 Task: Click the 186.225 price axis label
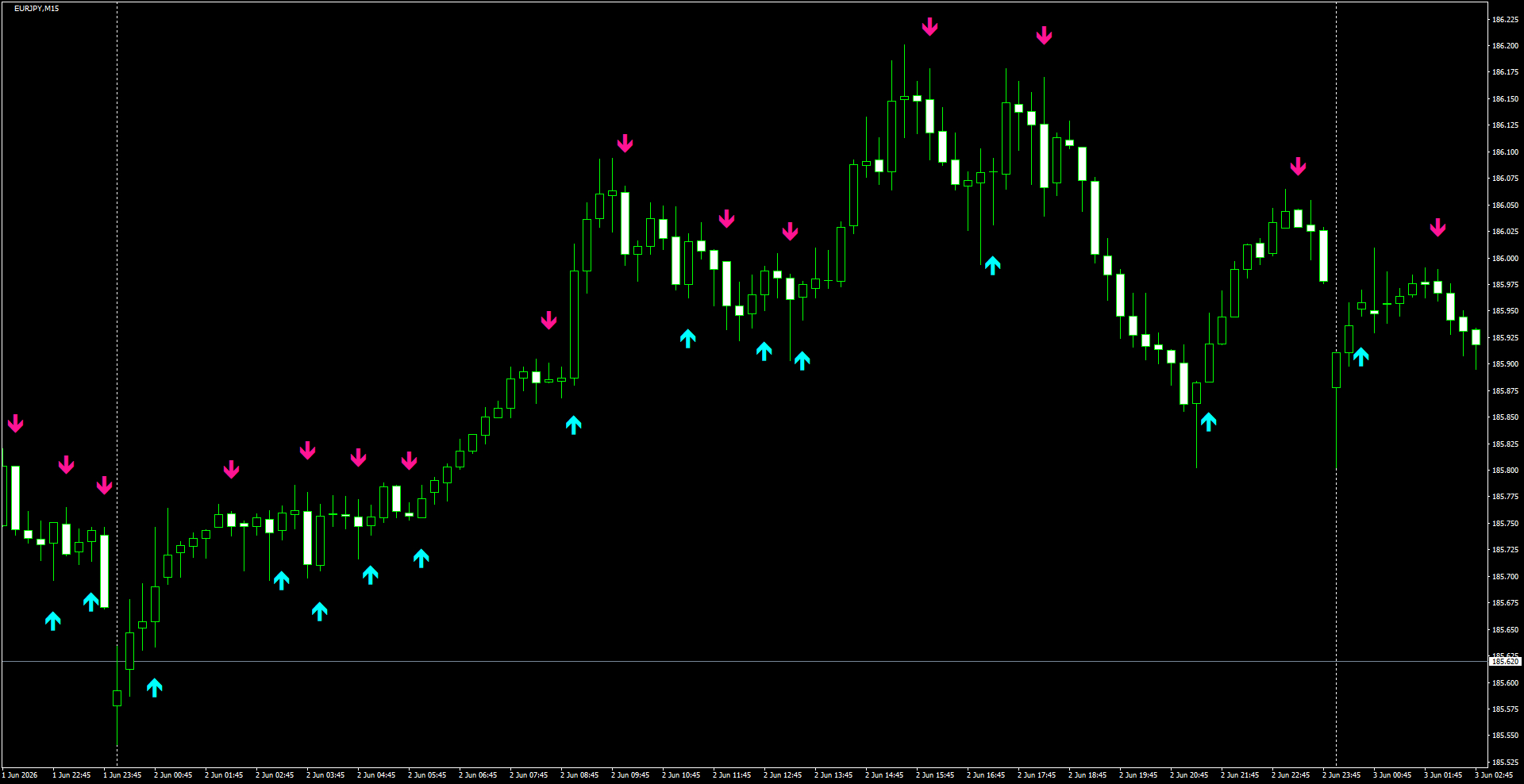pos(1505,20)
